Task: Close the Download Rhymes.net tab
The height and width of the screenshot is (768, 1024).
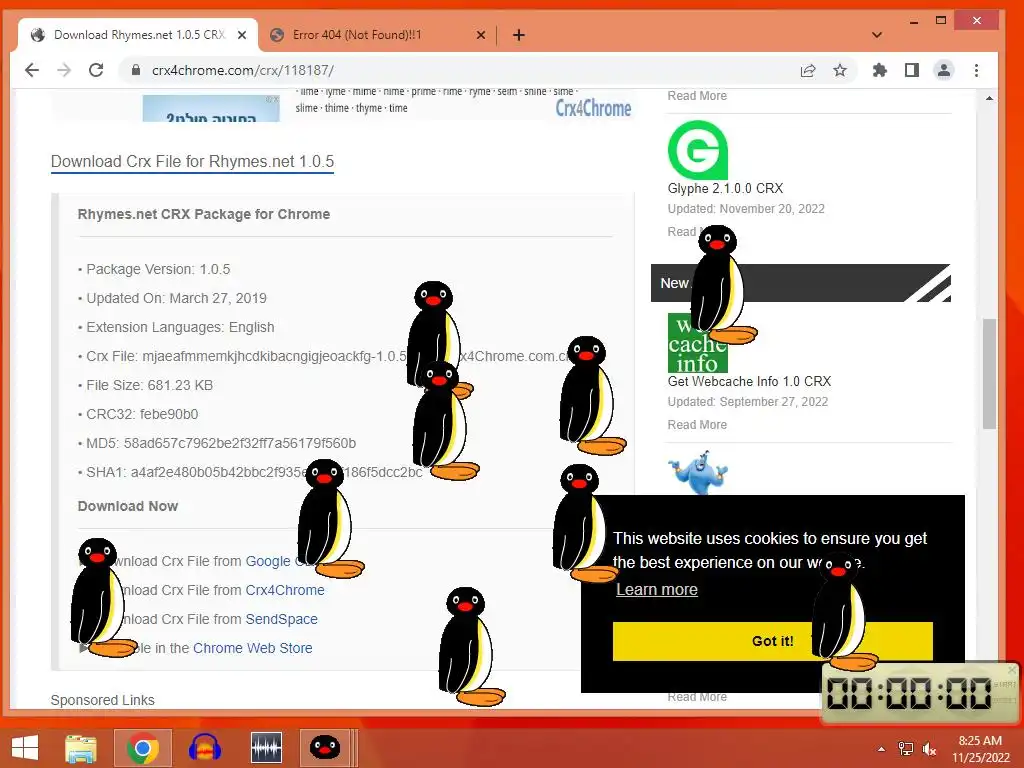Action: pos(242,35)
